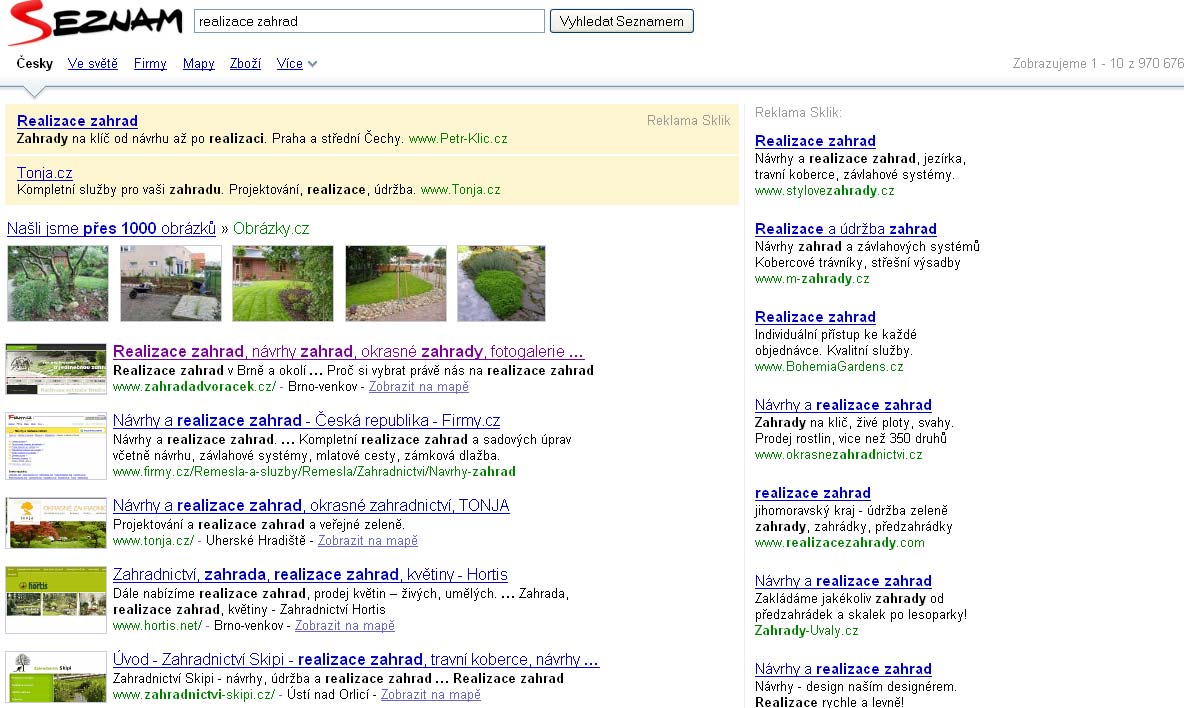Open result 'Zahradnictví, zahrada, realizace zahrad, květiny - Hortis'
1184x708 pixels.
tap(310, 574)
